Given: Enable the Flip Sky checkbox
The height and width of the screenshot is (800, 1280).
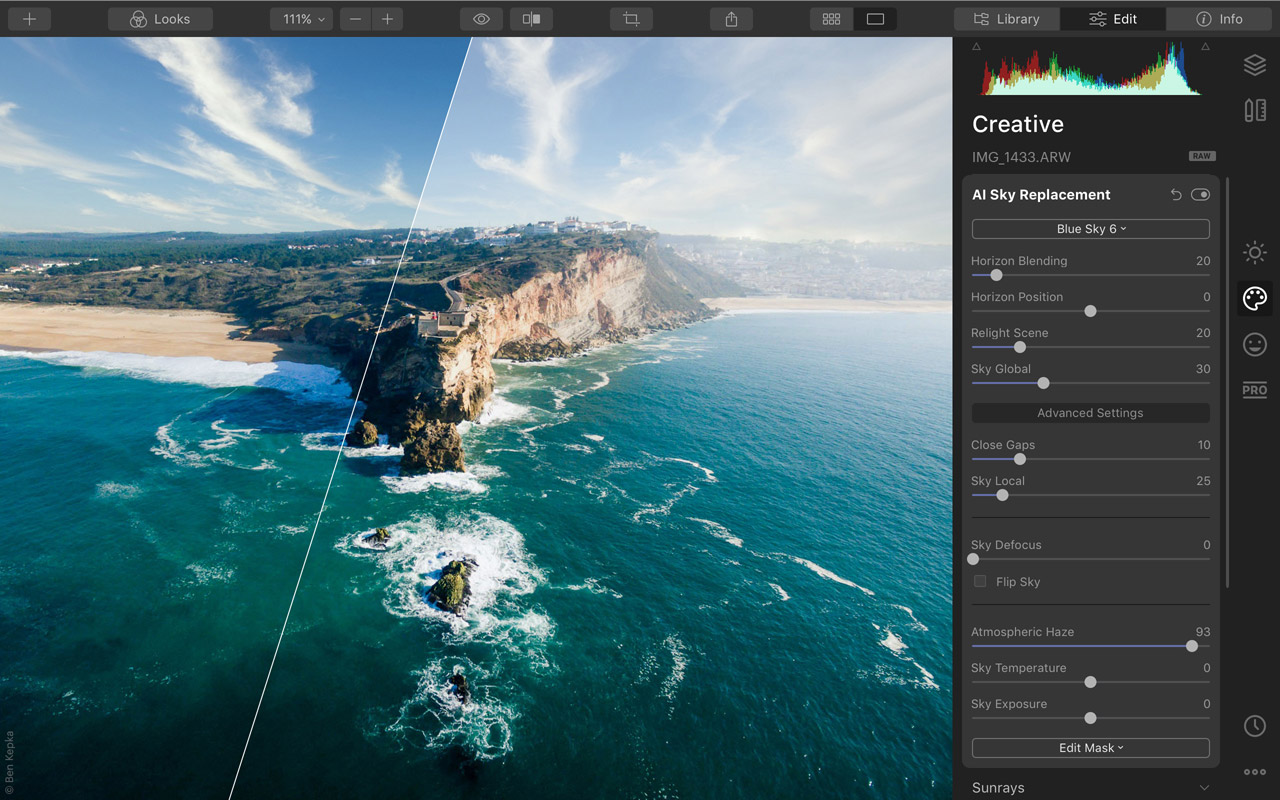Looking at the screenshot, I should (x=979, y=581).
